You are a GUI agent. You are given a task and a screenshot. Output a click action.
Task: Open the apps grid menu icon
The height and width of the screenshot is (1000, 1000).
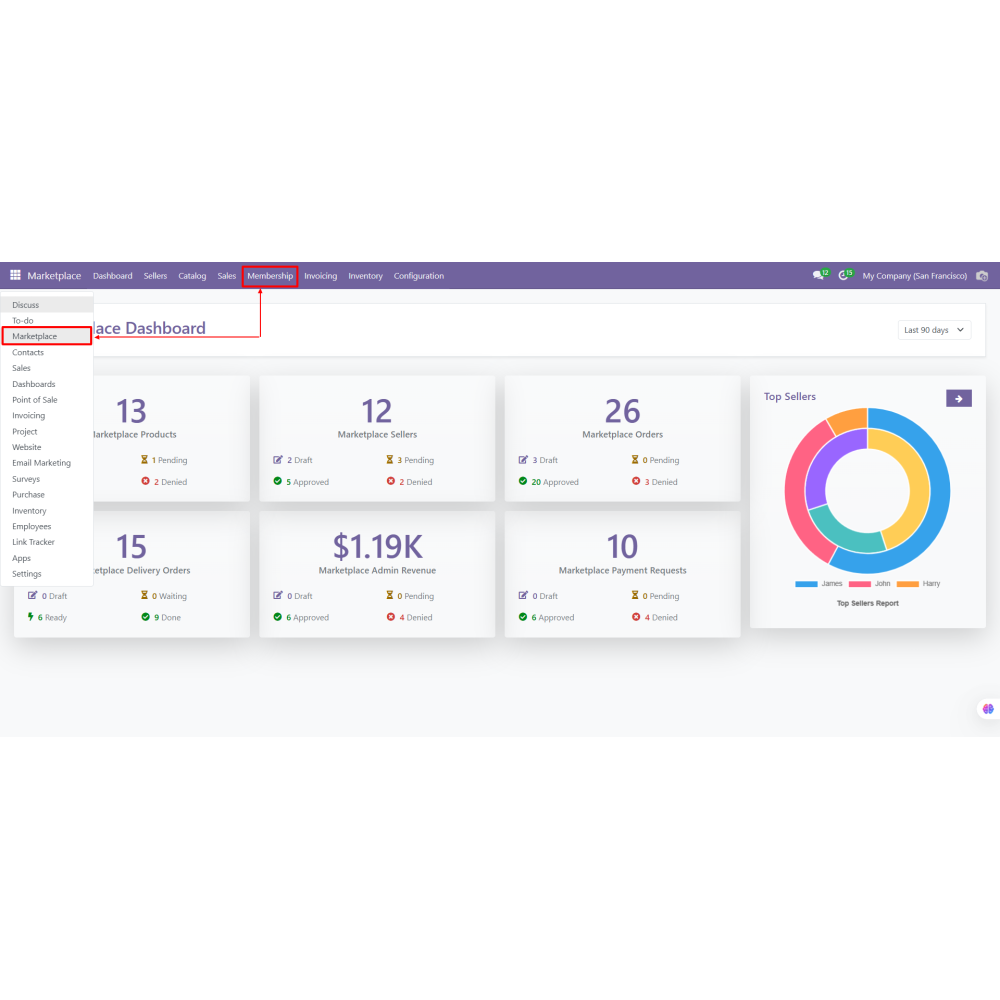point(15,276)
